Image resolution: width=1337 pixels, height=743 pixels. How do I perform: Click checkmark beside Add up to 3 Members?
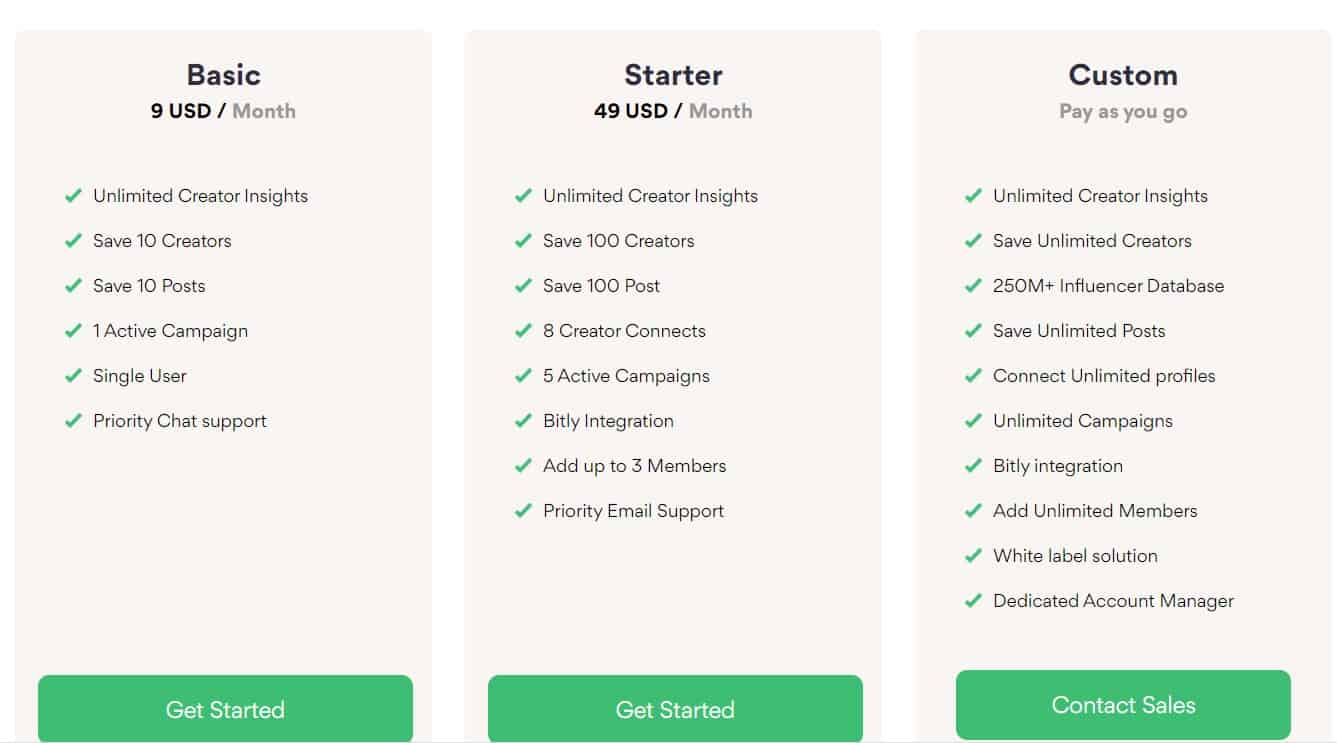pos(523,466)
